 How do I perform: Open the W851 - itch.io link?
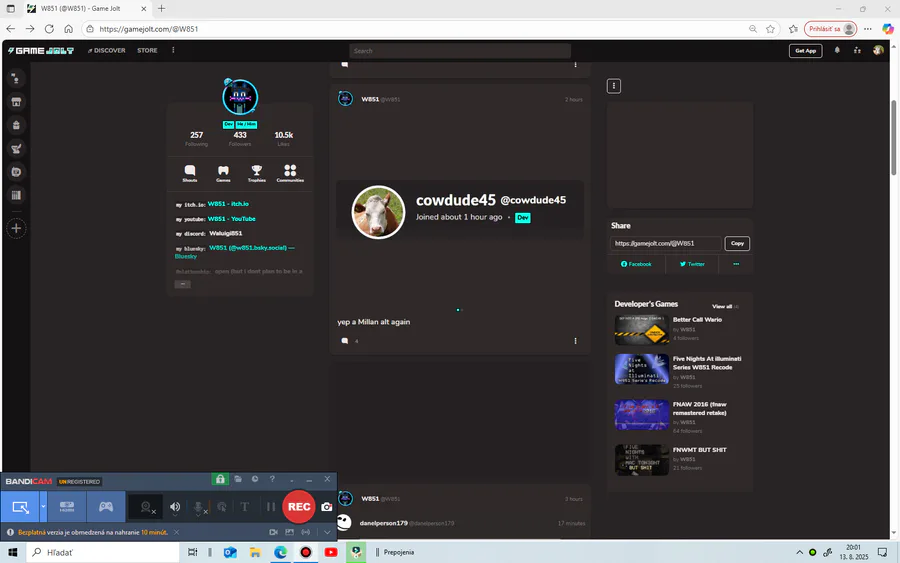[x=228, y=204]
